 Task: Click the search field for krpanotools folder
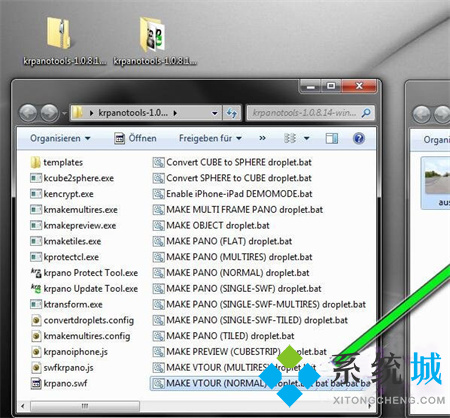[310, 113]
